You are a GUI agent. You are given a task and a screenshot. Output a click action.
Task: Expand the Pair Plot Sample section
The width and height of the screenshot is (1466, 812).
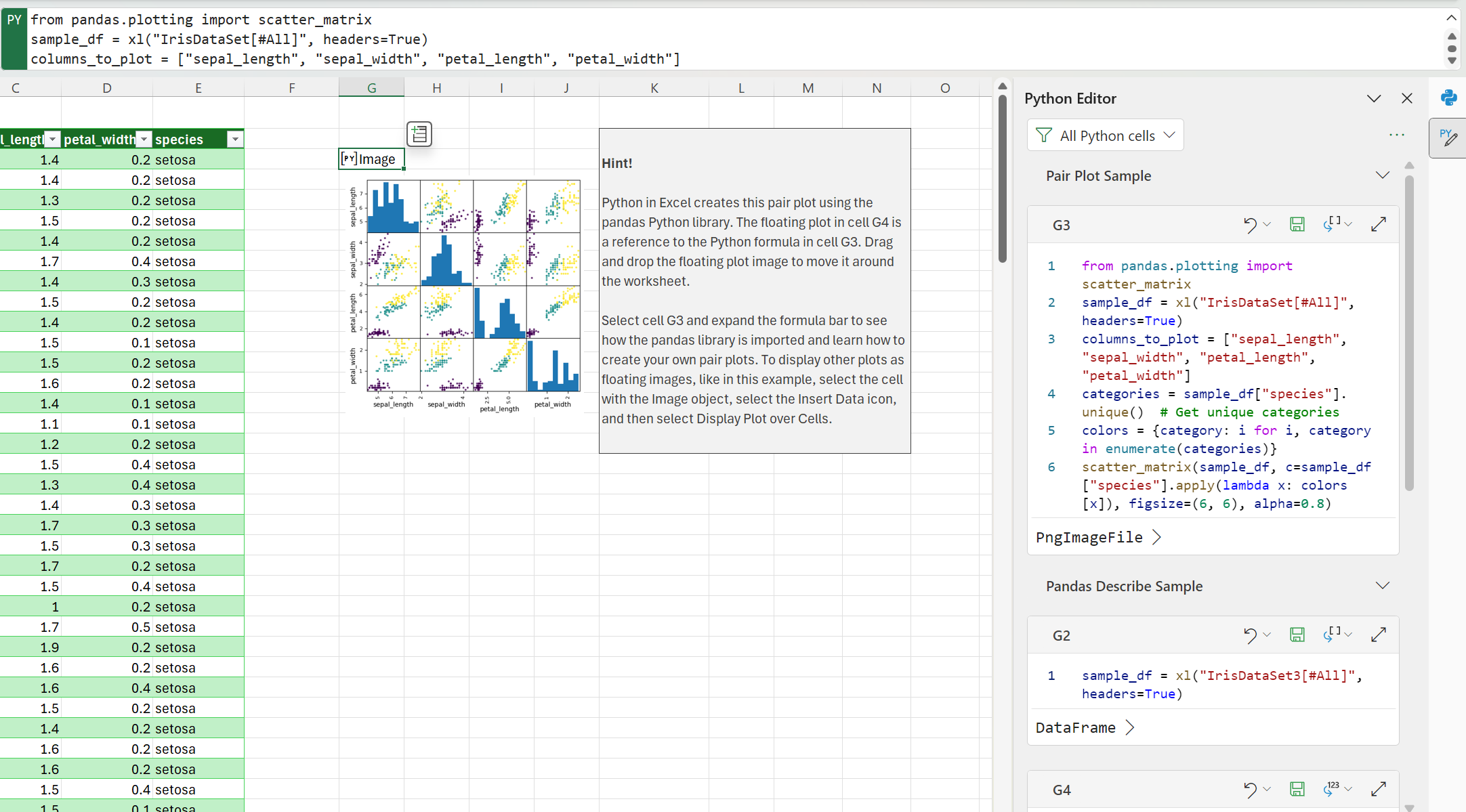pos(1382,176)
